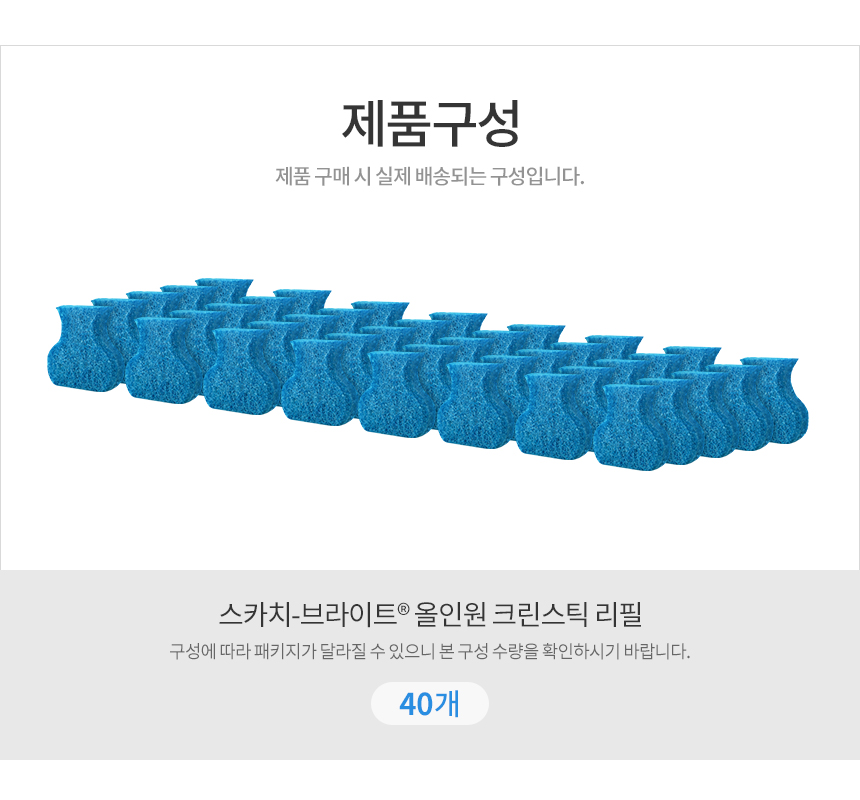
Task: Select the 구성에 따라 패키지가 notice text
Action: pyautogui.click(x=430, y=651)
